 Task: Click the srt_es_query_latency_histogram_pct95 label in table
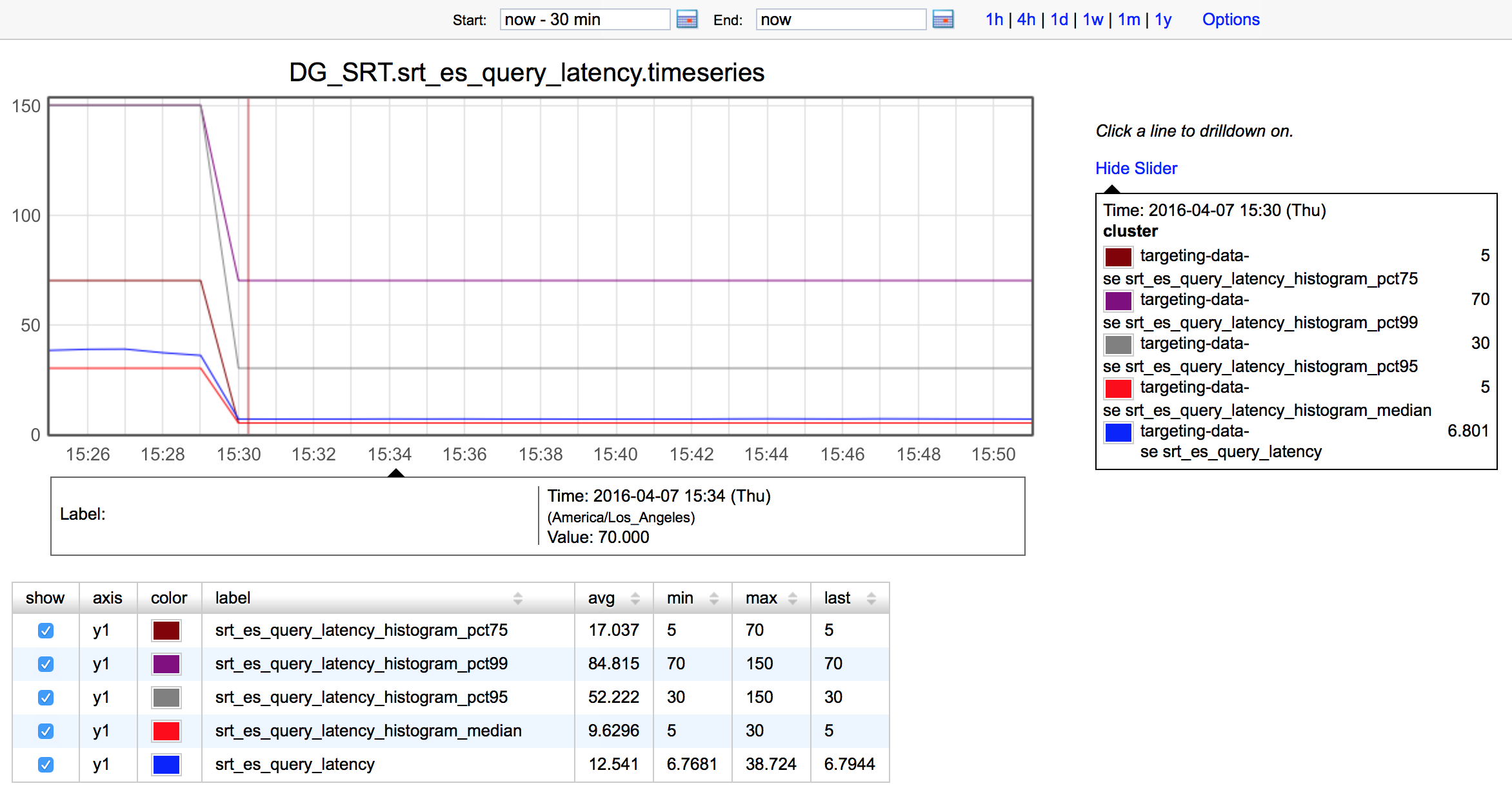(361, 697)
